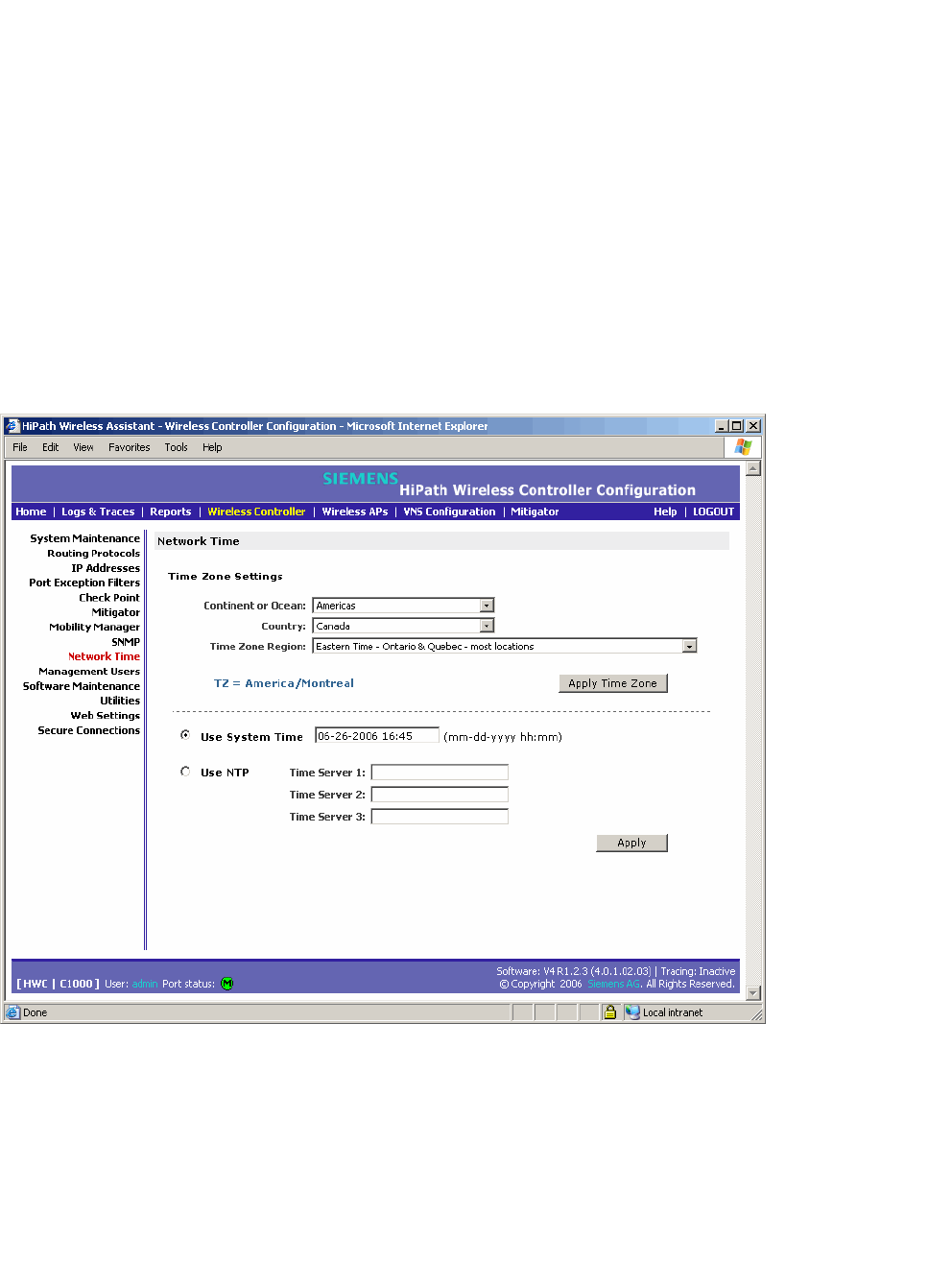Screen dimensions: 952x1261
Task: Open Port Exception Filters in sidebar
Action: (84, 583)
